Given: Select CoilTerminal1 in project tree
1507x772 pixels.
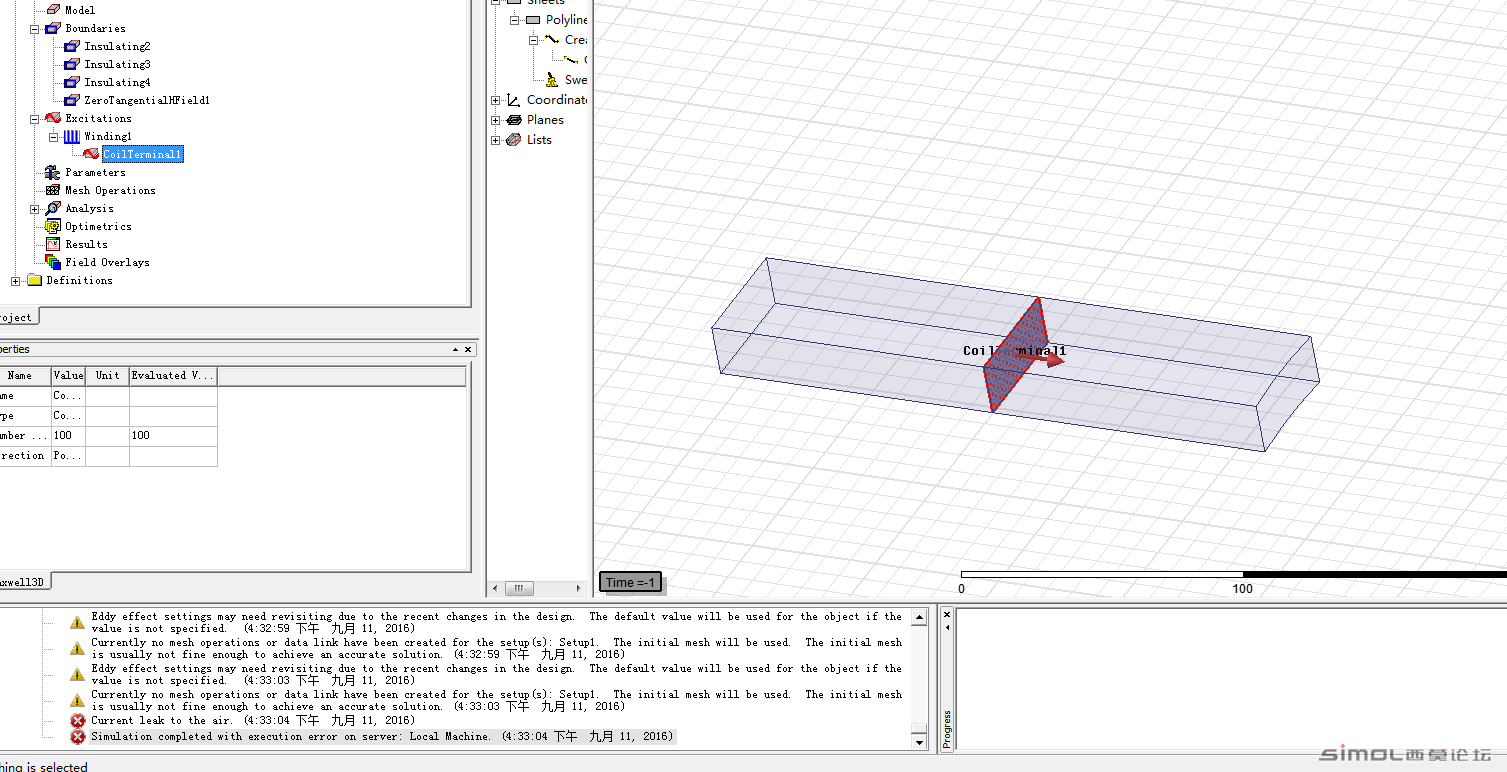Looking at the screenshot, I should click(142, 154).
